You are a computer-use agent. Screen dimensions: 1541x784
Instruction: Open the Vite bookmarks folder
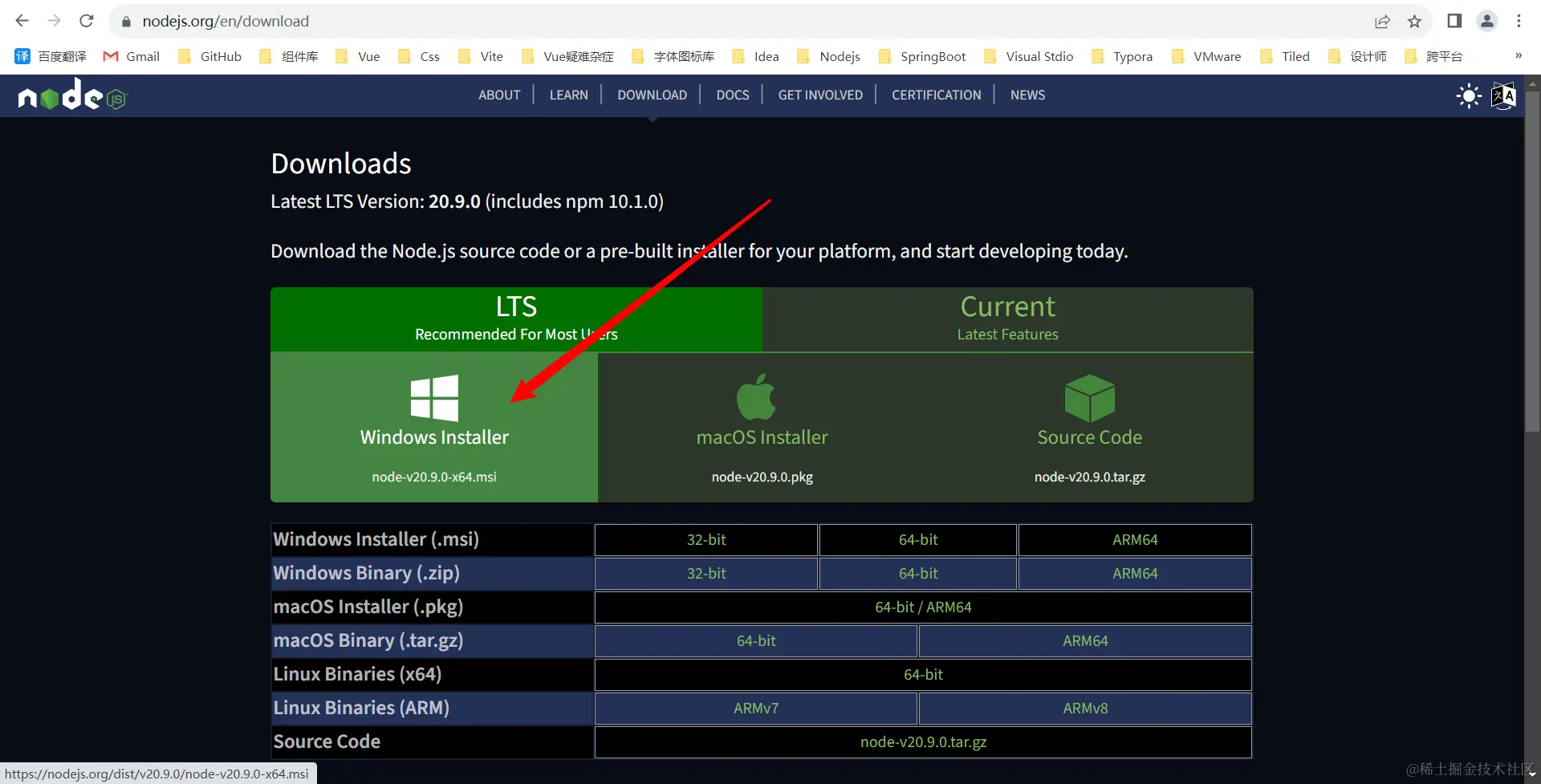pos(481,56)
